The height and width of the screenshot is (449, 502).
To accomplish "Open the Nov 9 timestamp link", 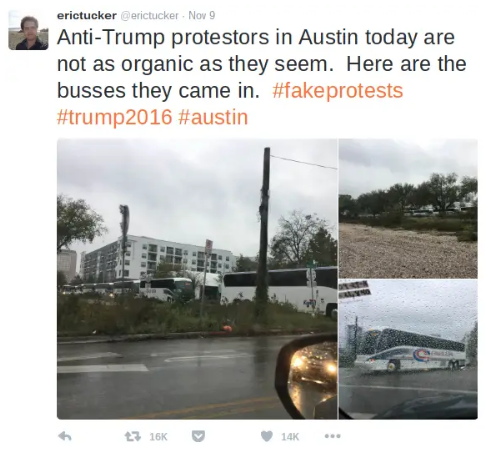I will point(202,15).
